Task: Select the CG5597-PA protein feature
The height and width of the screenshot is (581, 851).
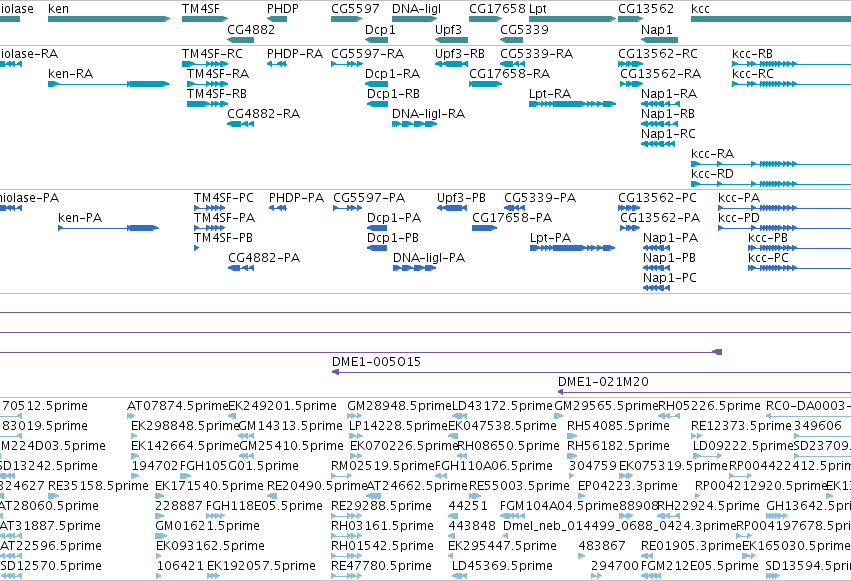Action: pos(347,208)
